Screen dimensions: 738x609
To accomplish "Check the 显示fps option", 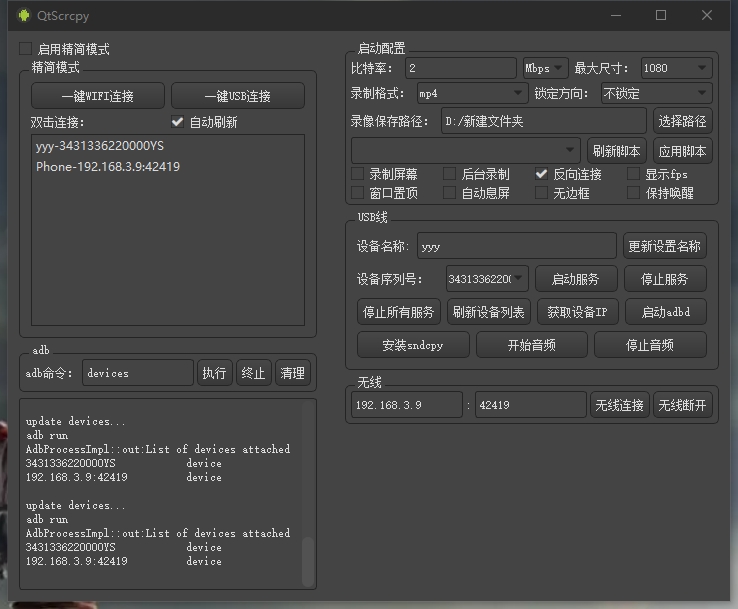I will (633, 174).
